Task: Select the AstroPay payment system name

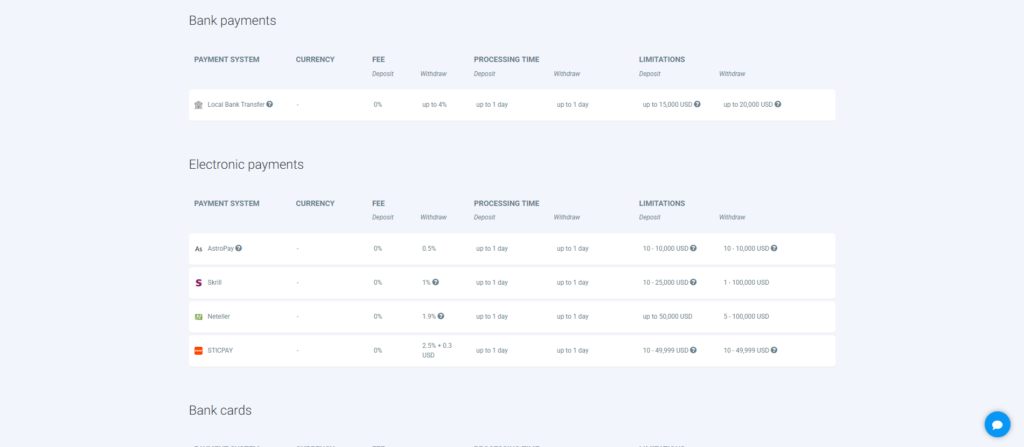Action: pos(219,248)
